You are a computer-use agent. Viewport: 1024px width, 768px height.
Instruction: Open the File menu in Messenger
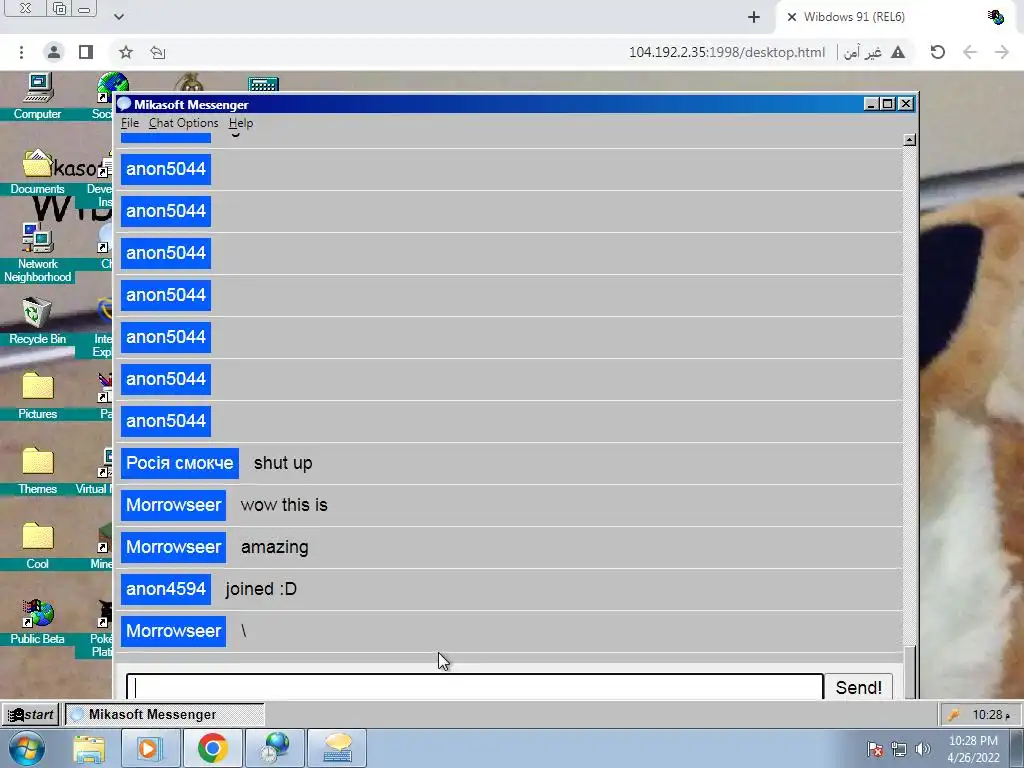(x=129, y=123)
